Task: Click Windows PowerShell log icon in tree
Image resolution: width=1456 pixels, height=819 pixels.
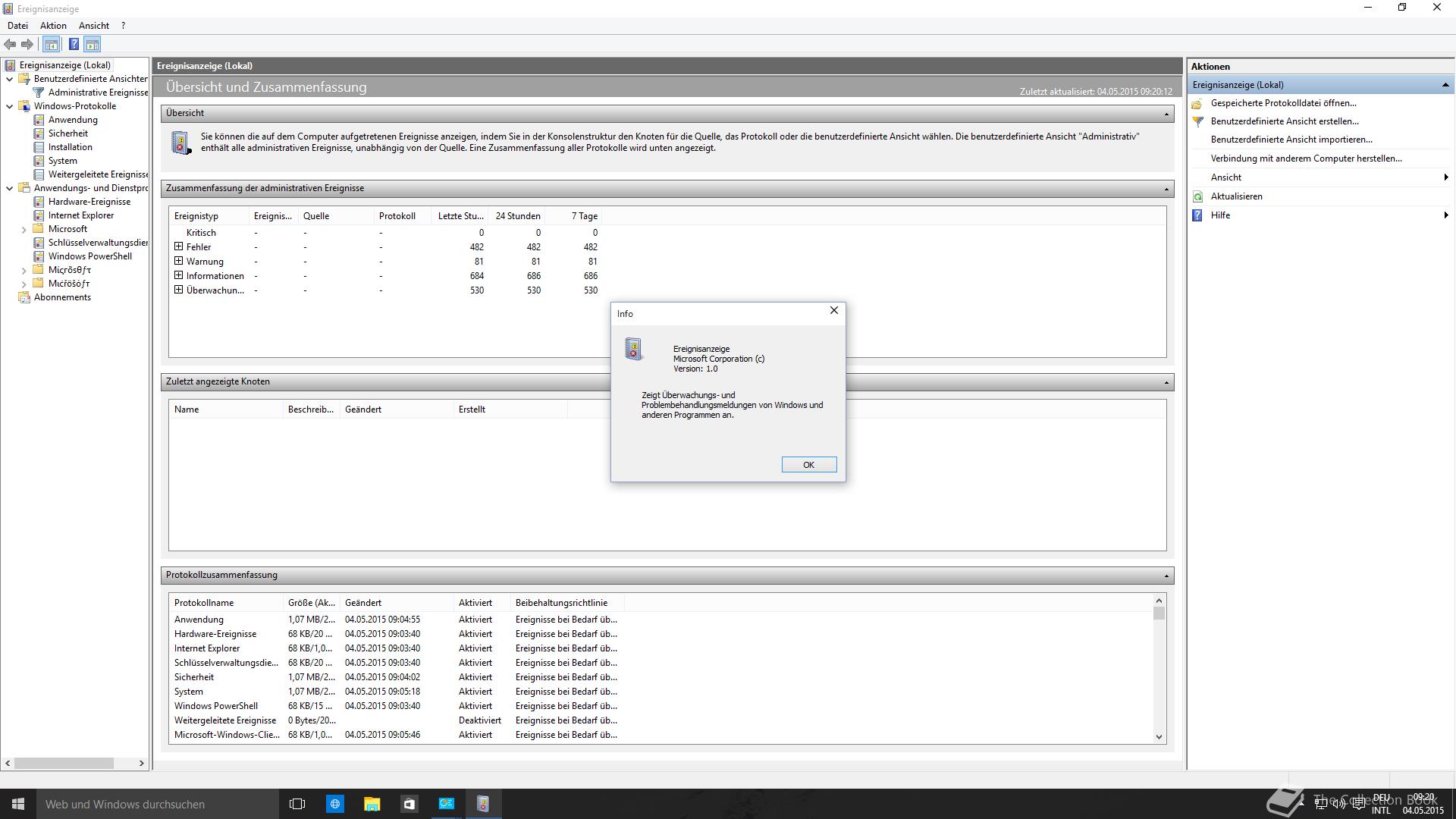Action: pos(39,256)
